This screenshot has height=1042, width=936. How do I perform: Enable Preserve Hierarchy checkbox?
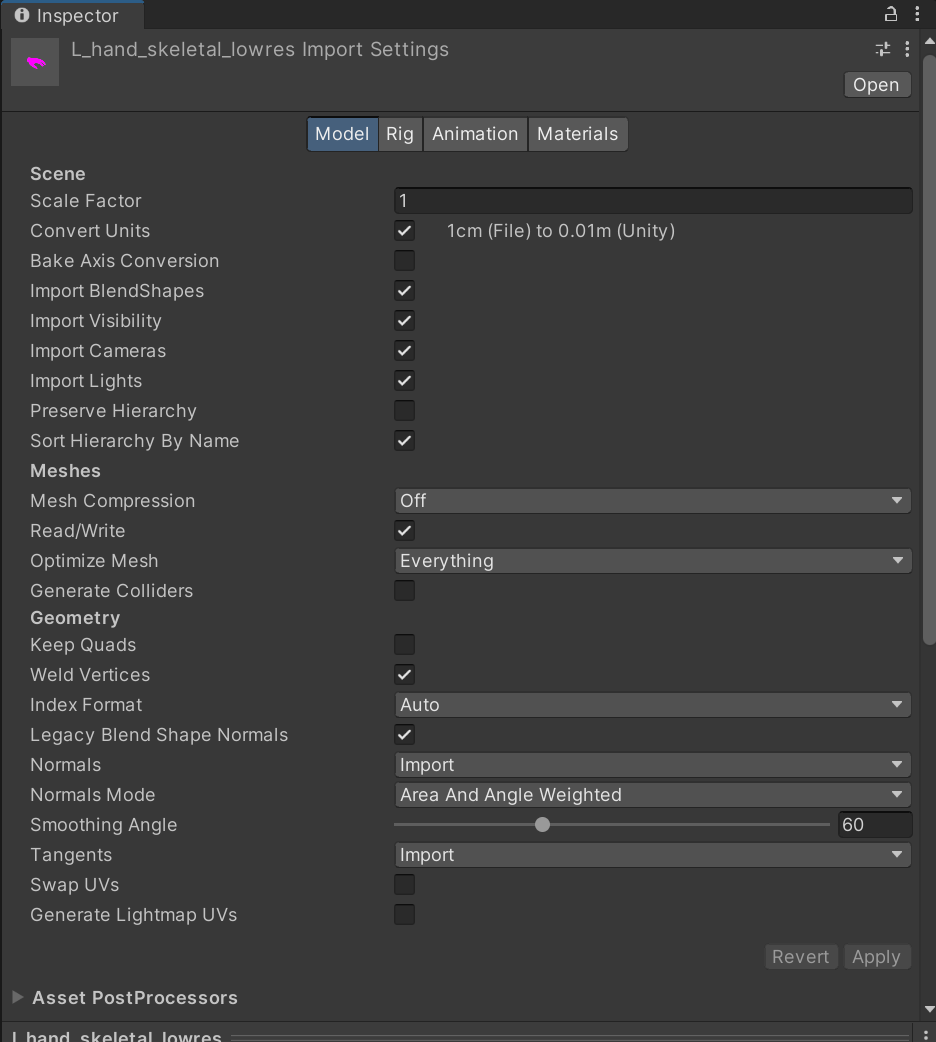404,410
